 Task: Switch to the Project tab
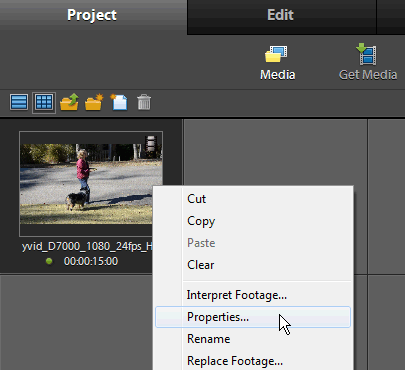pos(92,15)
